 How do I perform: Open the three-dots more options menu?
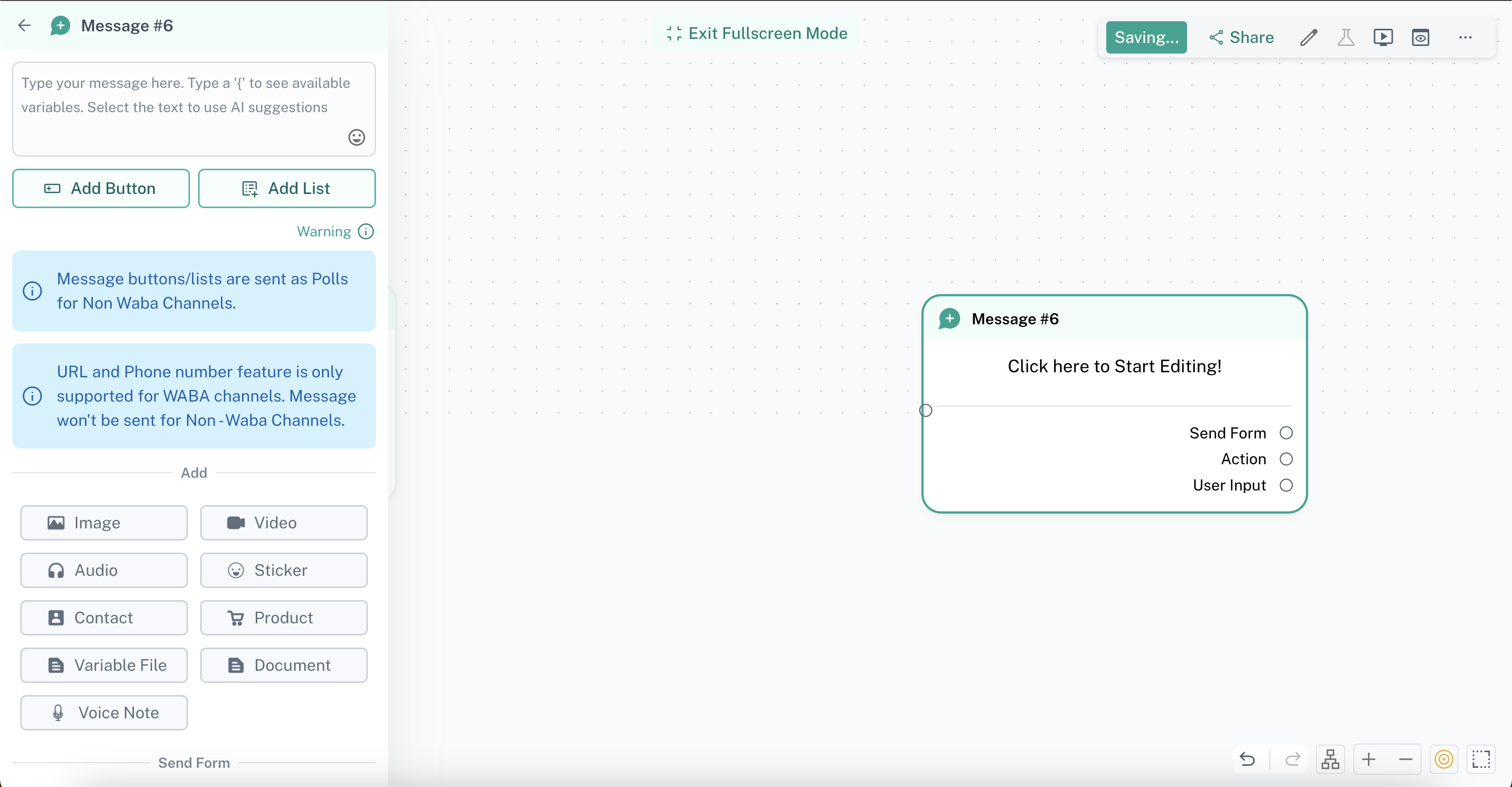1465,37
